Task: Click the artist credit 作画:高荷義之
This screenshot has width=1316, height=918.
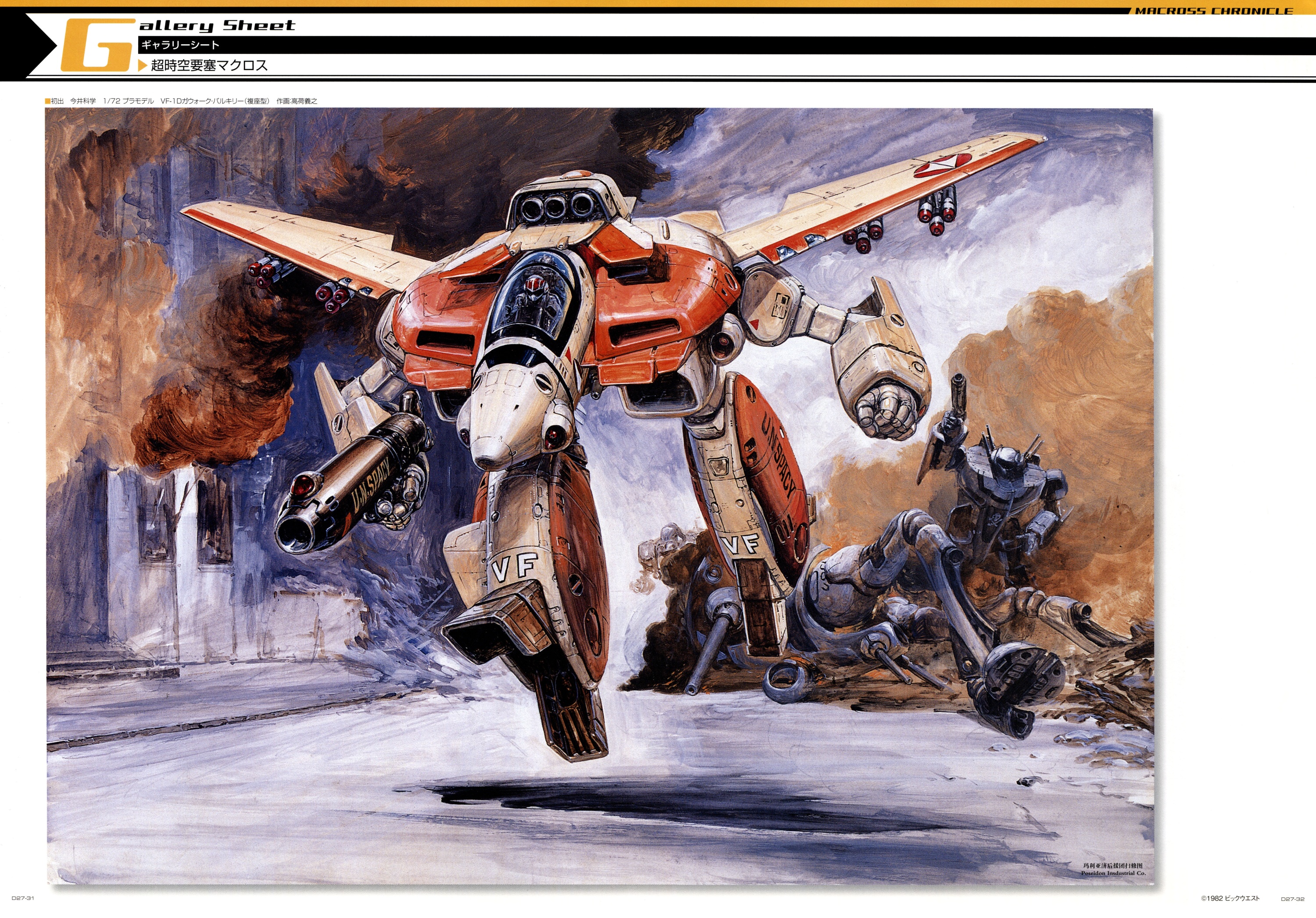Action: [x=297, y=101]
